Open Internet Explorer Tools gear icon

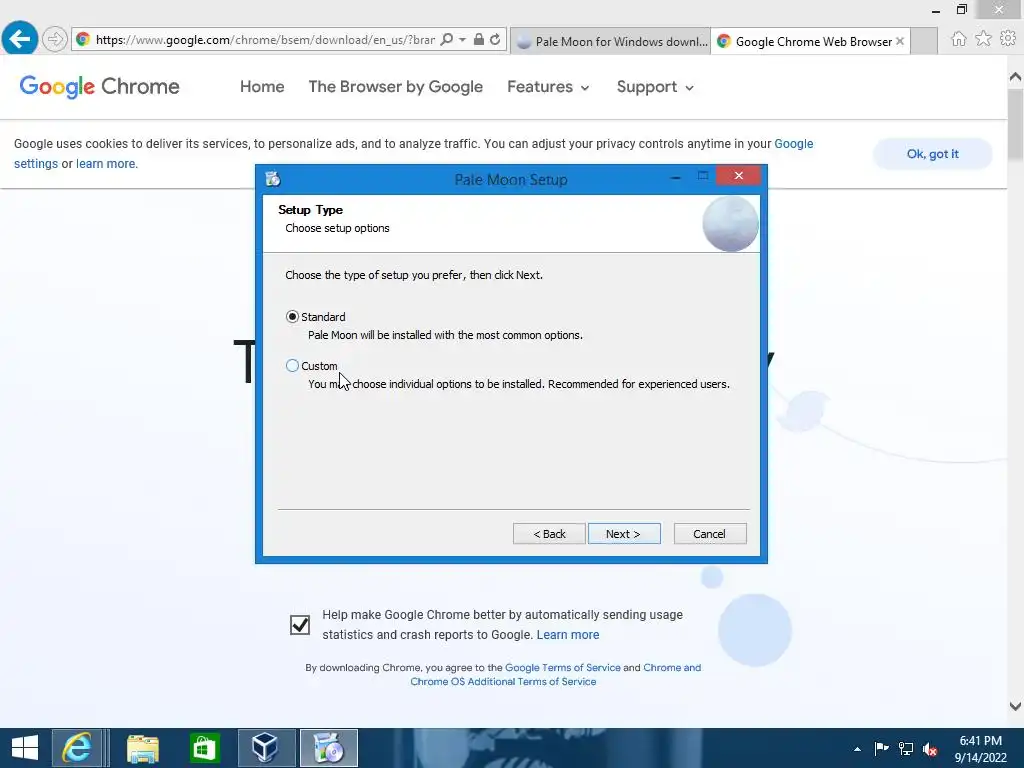pos(1008,39)
